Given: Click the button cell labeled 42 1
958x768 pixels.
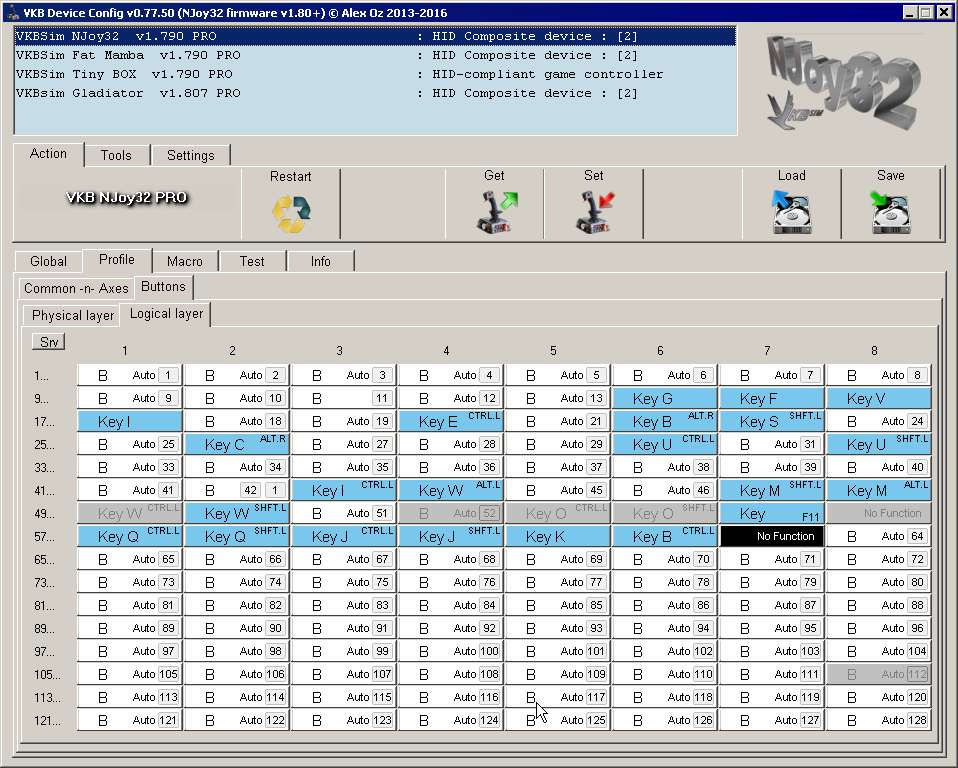Looking at the screenshot, I should (236, 490).
